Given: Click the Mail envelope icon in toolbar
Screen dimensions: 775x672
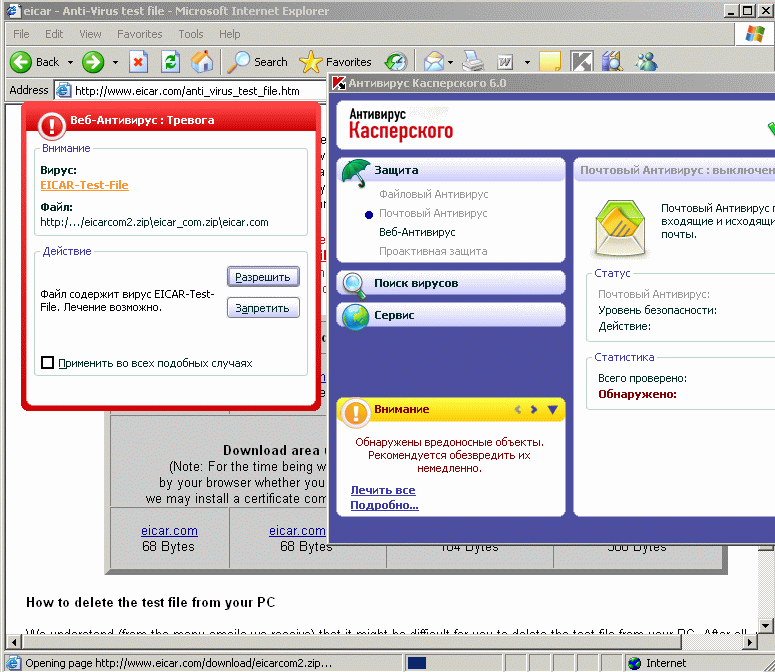Looking at the screenshot, I should pyautogui.click(x=434, y=62).
